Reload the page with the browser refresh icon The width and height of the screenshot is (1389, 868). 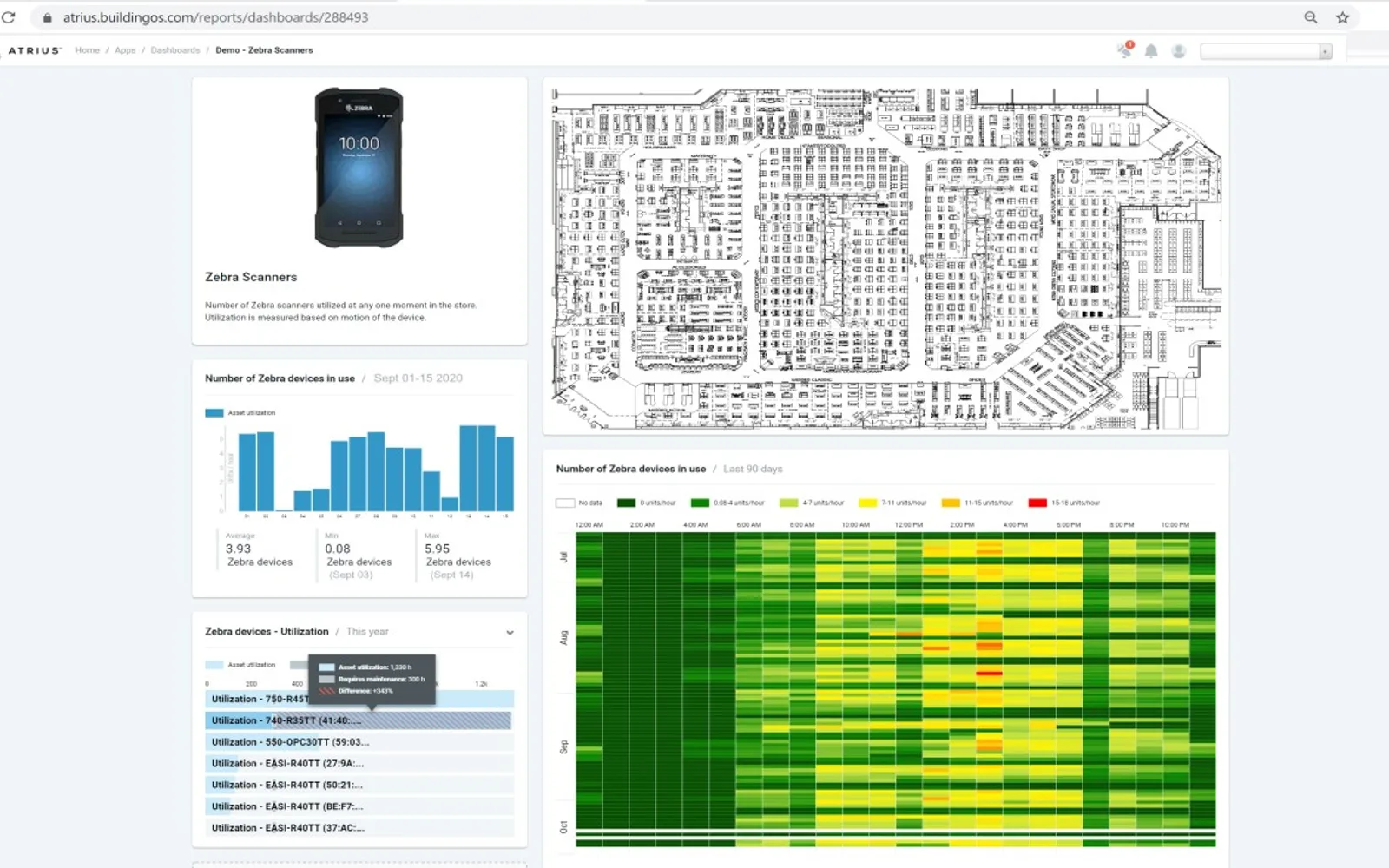(x=9, y=17)
